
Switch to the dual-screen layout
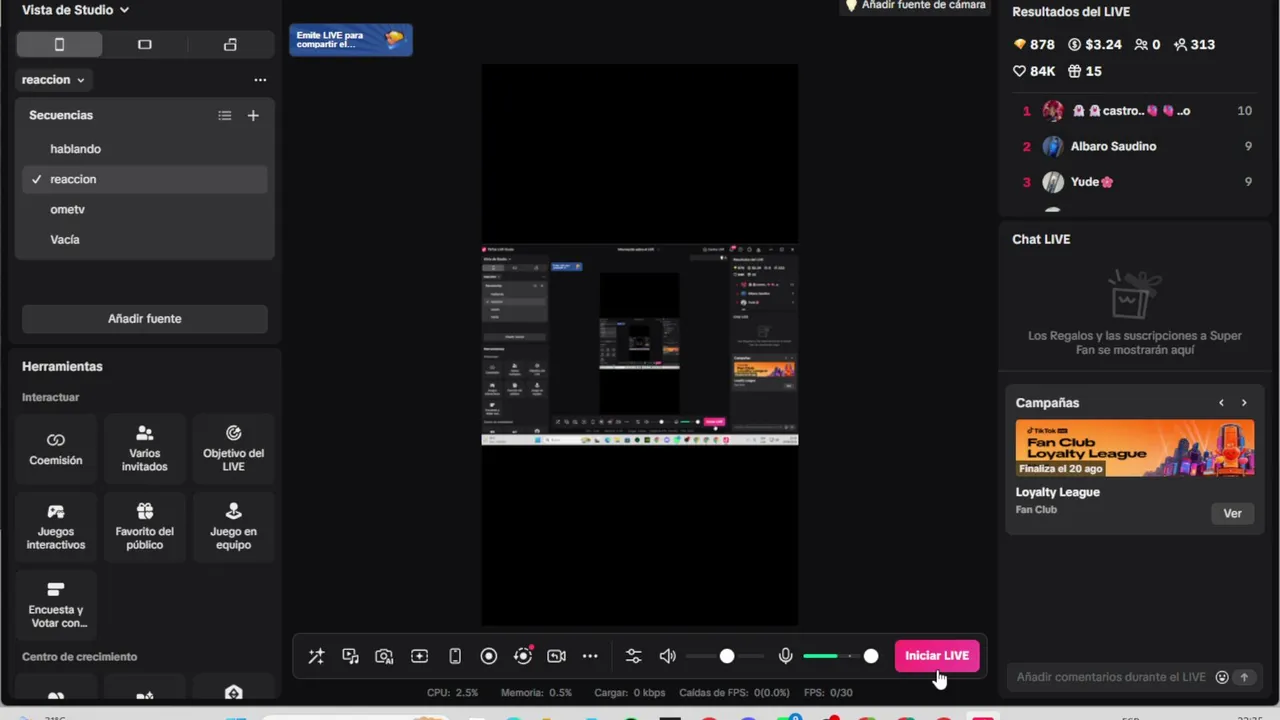[230, 45]
